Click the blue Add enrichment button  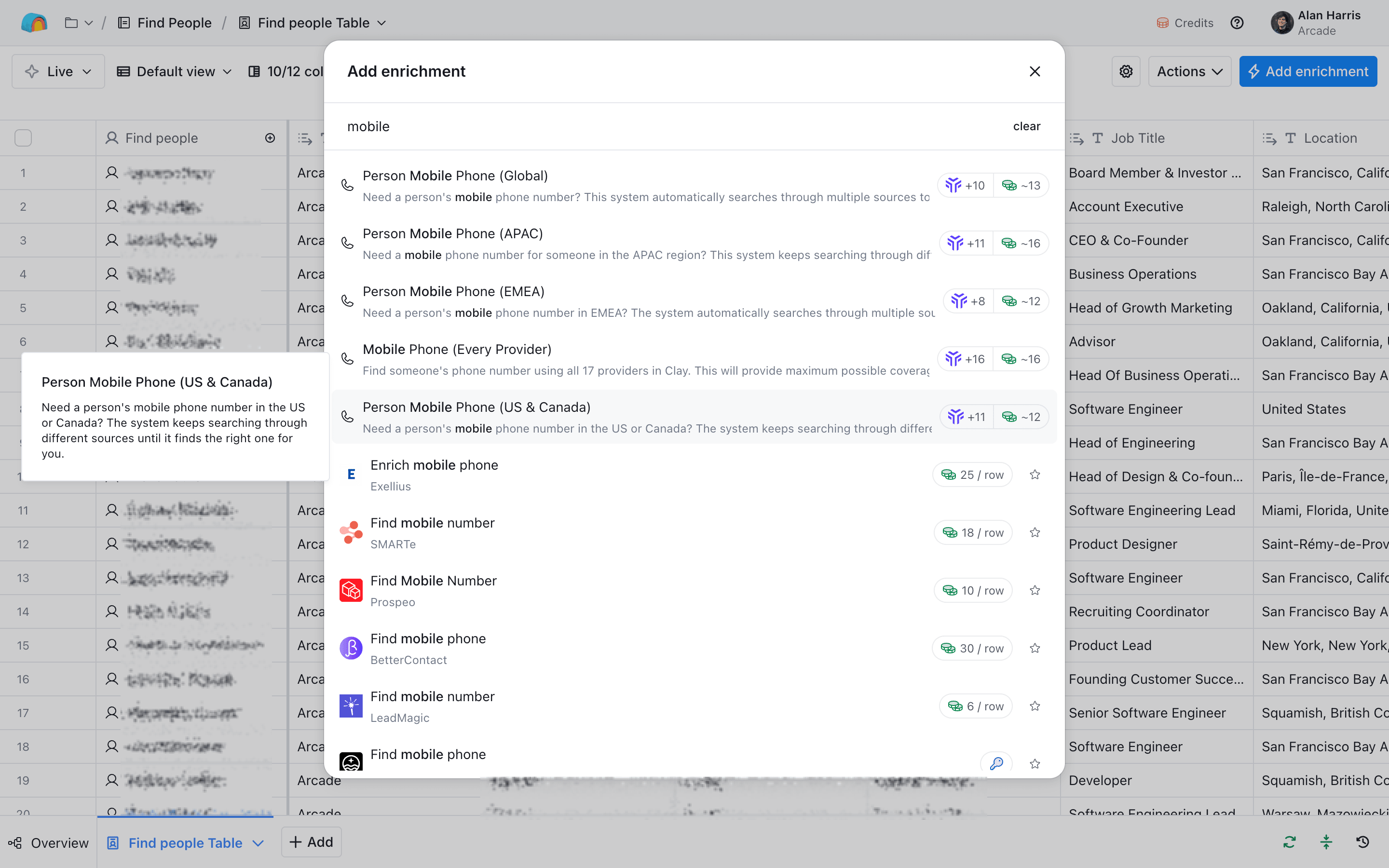pyautogui.click(x=1307, y=71)
